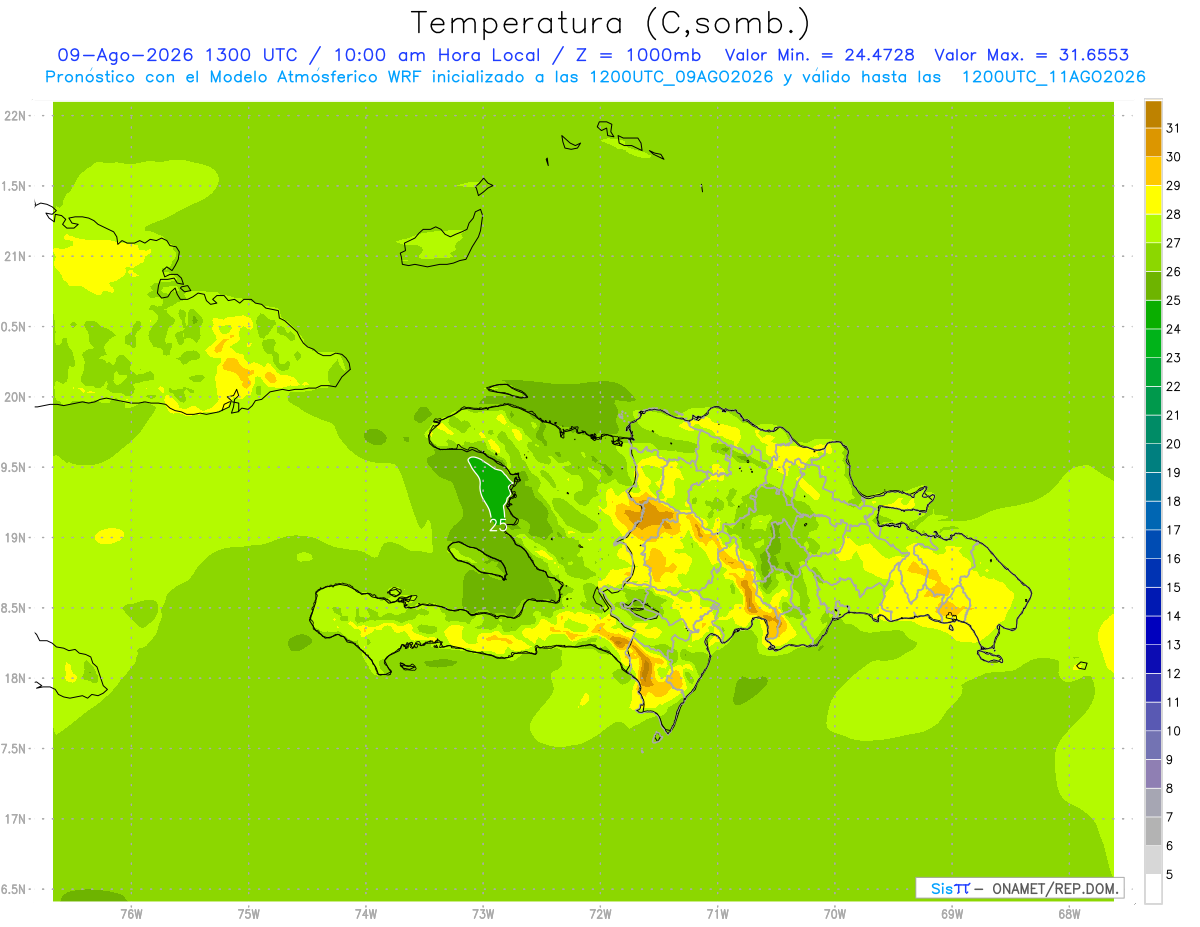Click the dark blue swatch between colorbar labels 13 and 14
This screenshot has height=927, width=1200.
1154,630
